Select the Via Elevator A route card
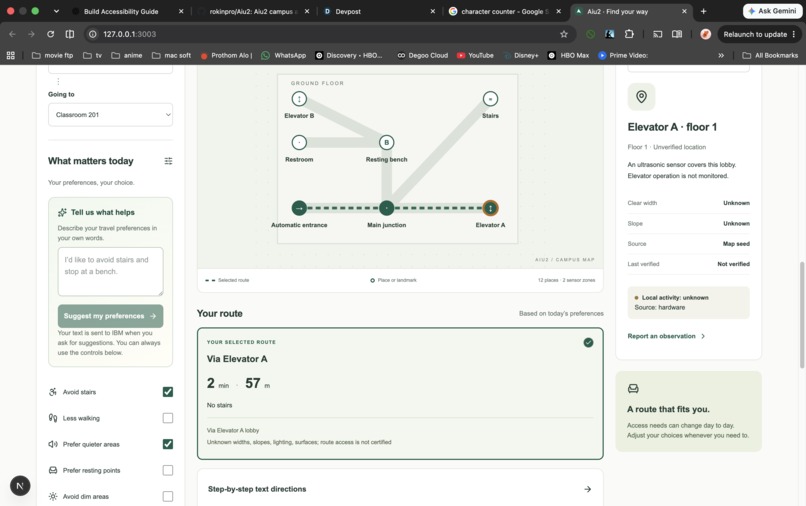The width and height of the screenshot is (806, 506). tap(400, 393)
